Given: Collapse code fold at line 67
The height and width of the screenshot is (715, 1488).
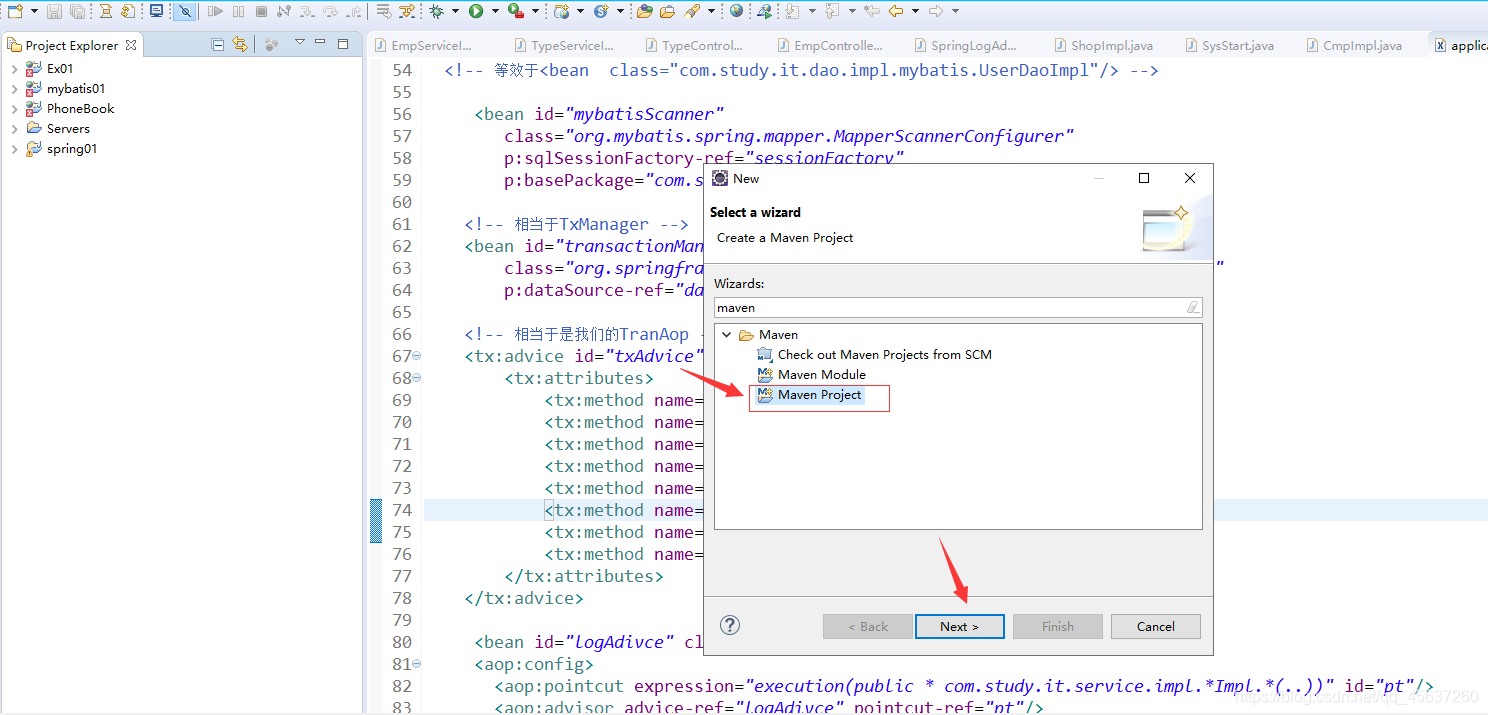Looking at the screenshot, I should coord(416,356).
